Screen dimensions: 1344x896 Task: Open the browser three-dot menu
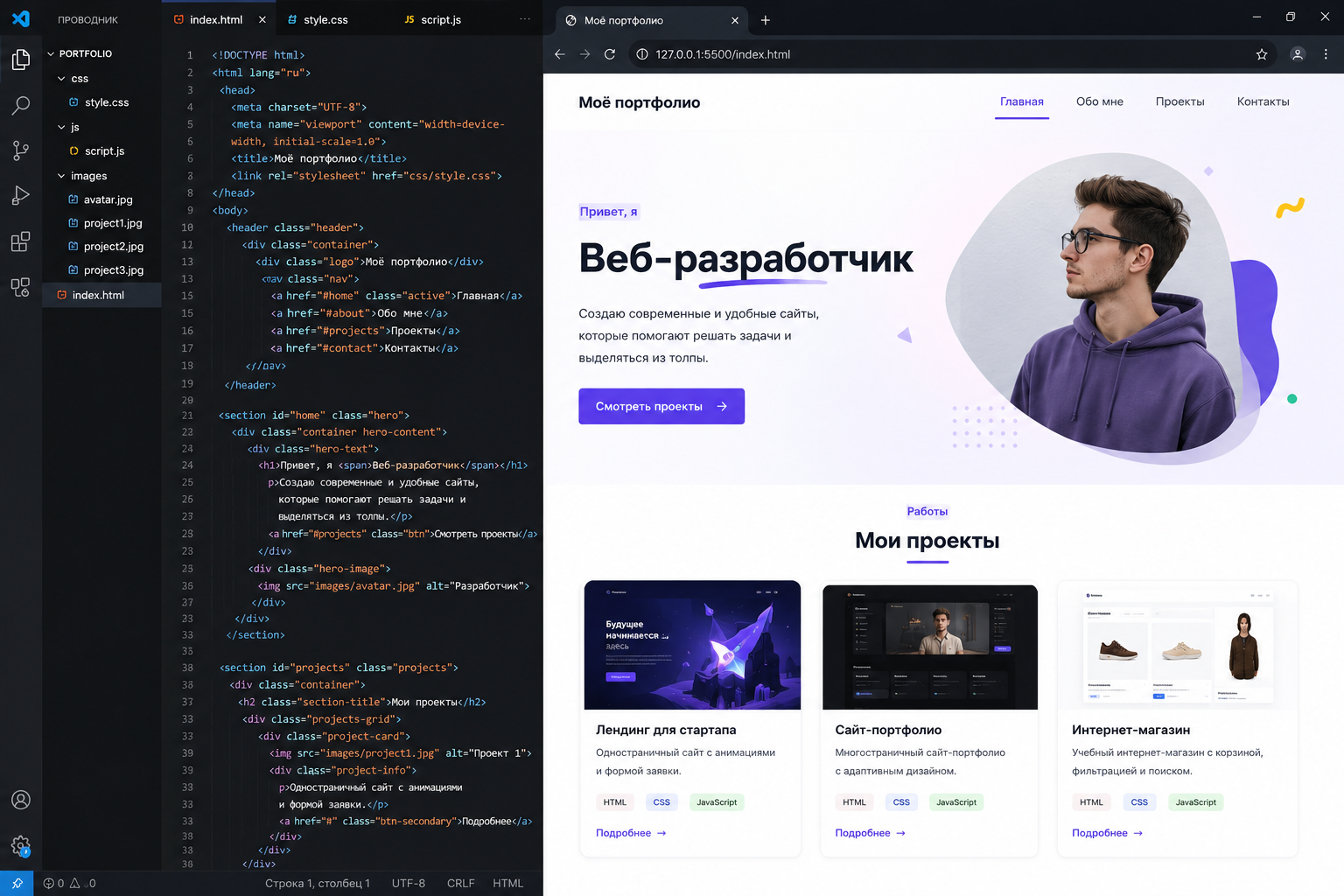pyautogui.click(x=1326, y=54)
